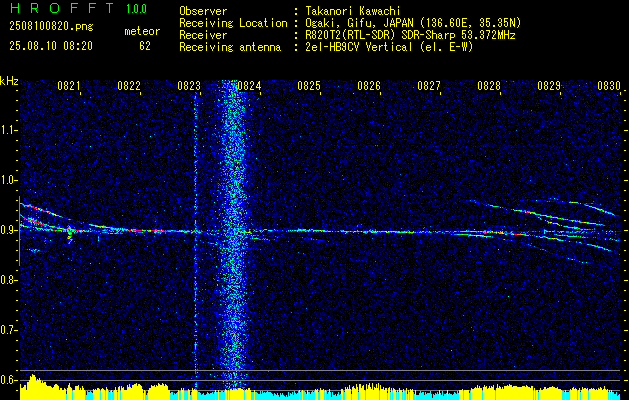Click the 0825 time marker
This screenshot has width=629, height=400.
(309, 86)
